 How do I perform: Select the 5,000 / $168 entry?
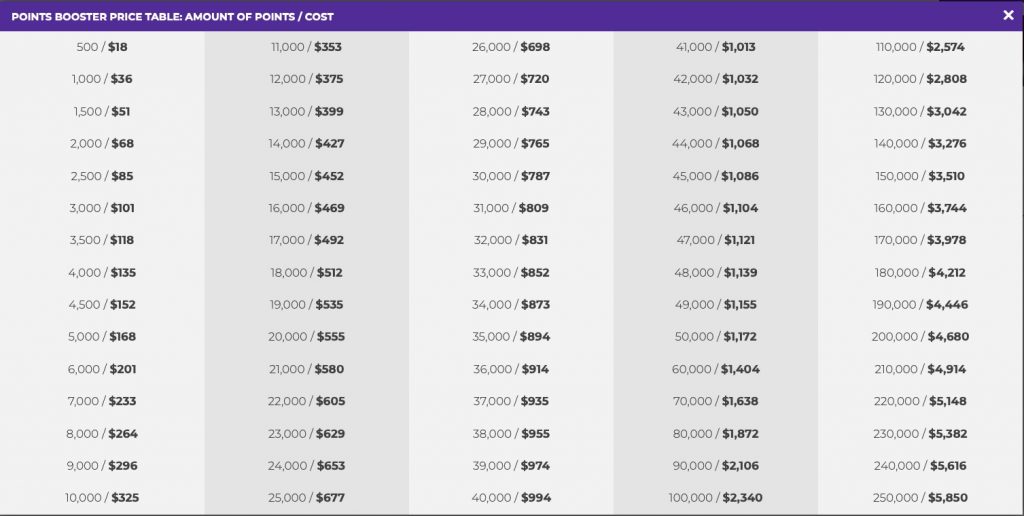[x=102, y=336]
